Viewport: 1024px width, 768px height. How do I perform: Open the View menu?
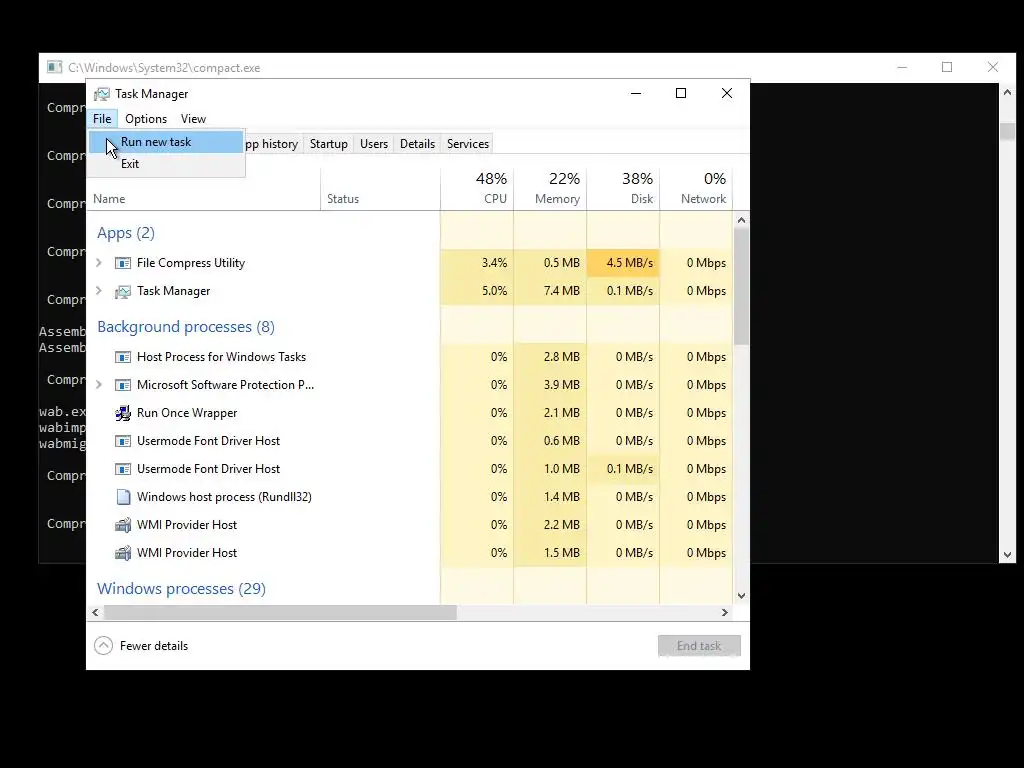tap(193, 119)
